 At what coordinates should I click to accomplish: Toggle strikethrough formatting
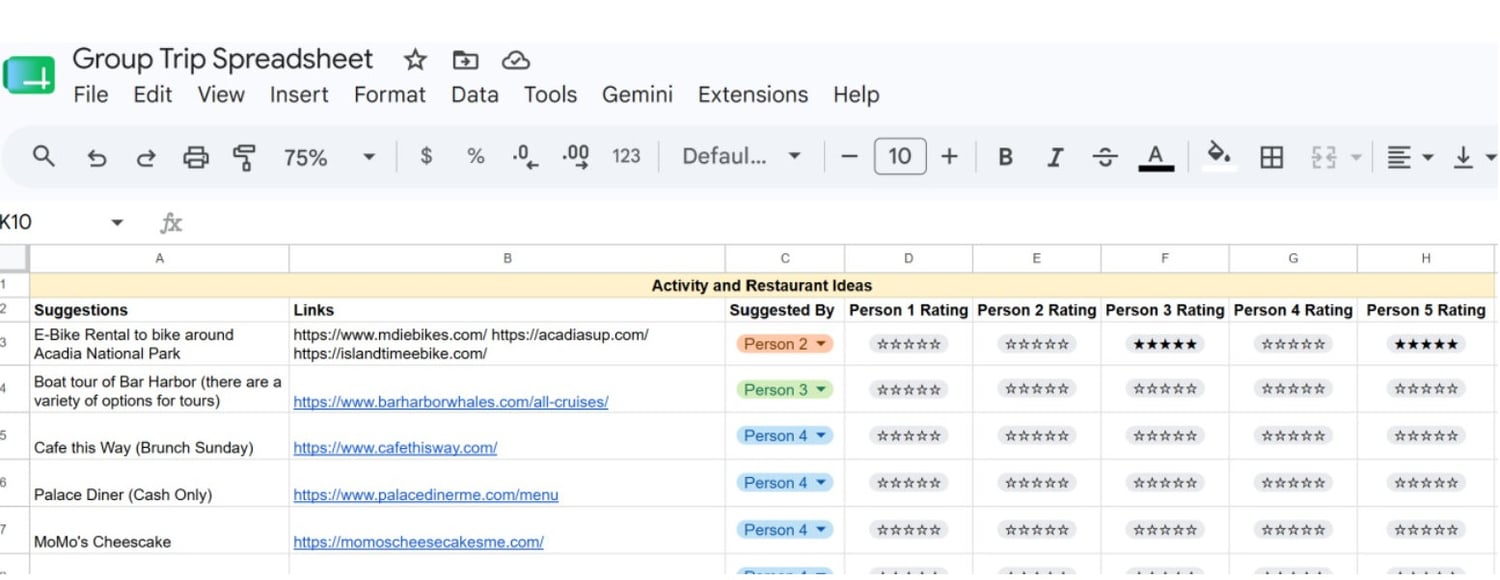[x=1105, y=157]
